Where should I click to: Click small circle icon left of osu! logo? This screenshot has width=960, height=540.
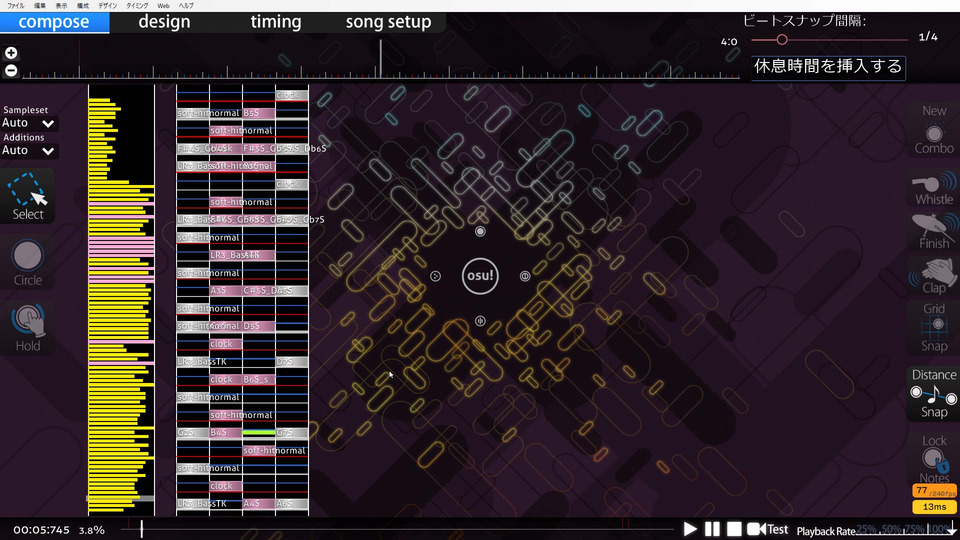coord(435,276)
